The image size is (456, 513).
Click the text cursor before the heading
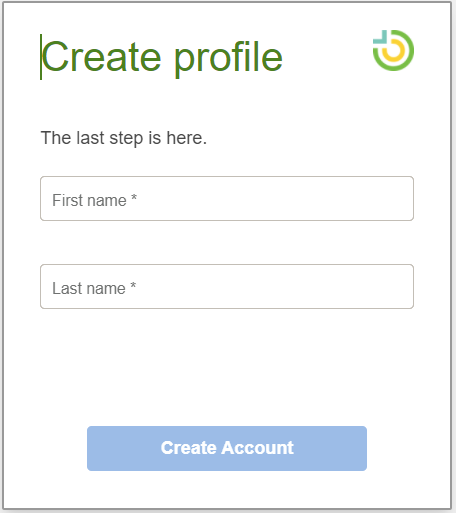[41, 57]
